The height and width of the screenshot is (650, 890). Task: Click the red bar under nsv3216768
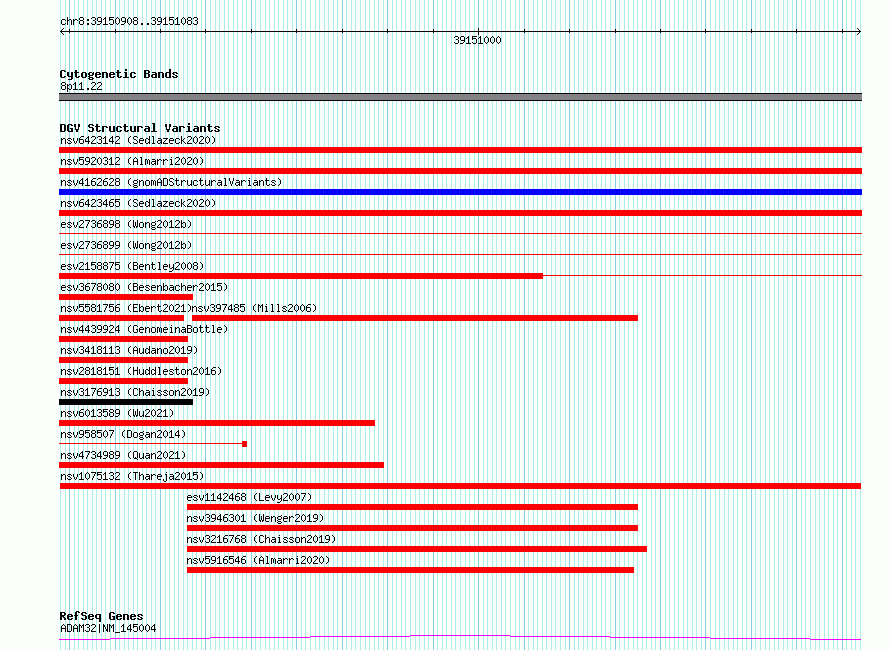[x=417, y=549]
